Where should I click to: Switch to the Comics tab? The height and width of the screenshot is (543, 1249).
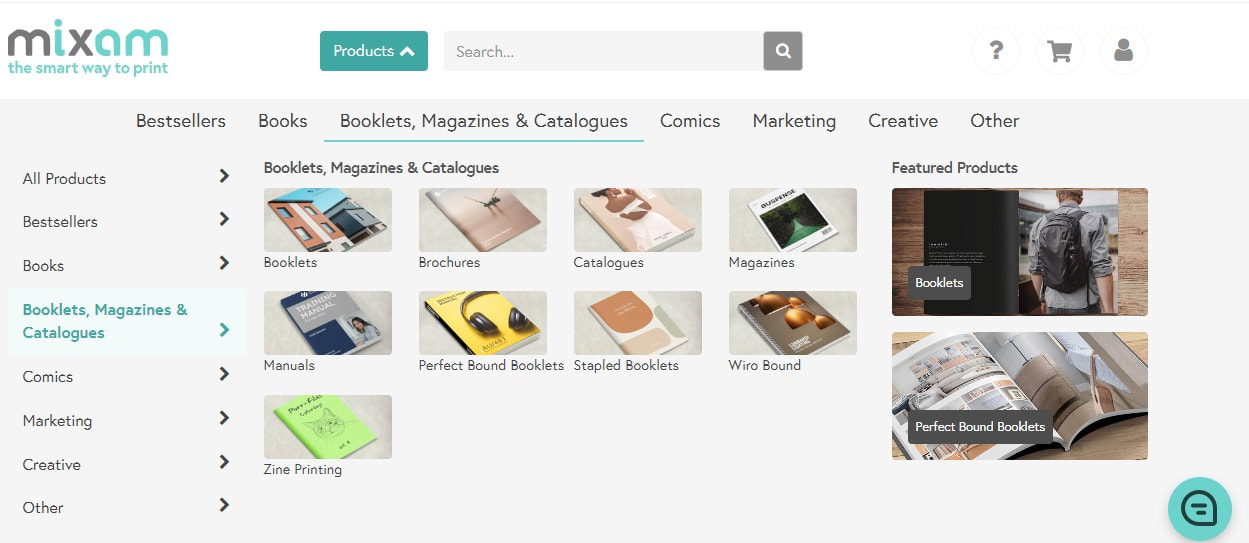pyautogui.click(x=690, y=121)
